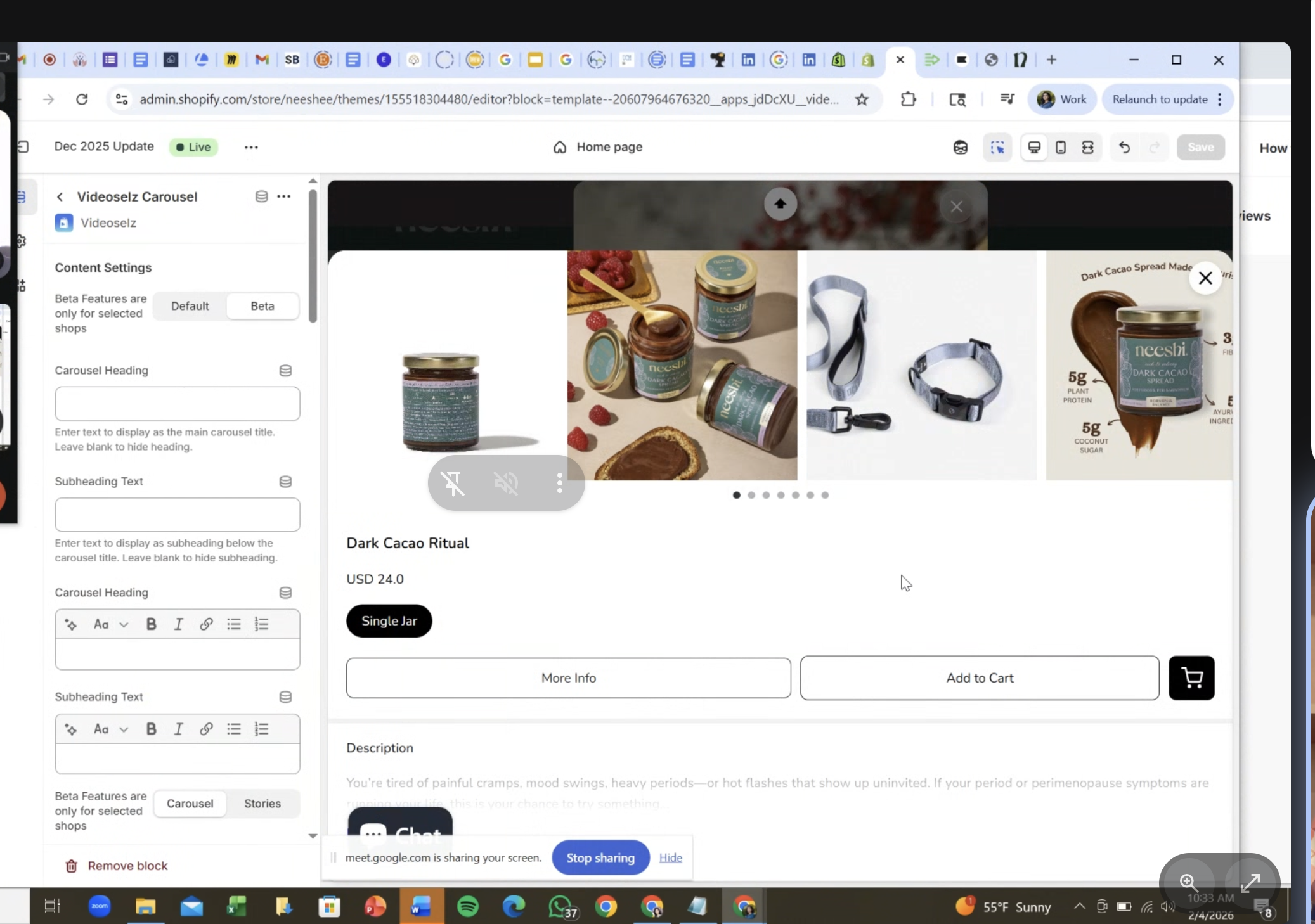The image size is (1315, 924).
Task: Open Chrome menu next to Relaunch to update
Action: [1220, 99]
